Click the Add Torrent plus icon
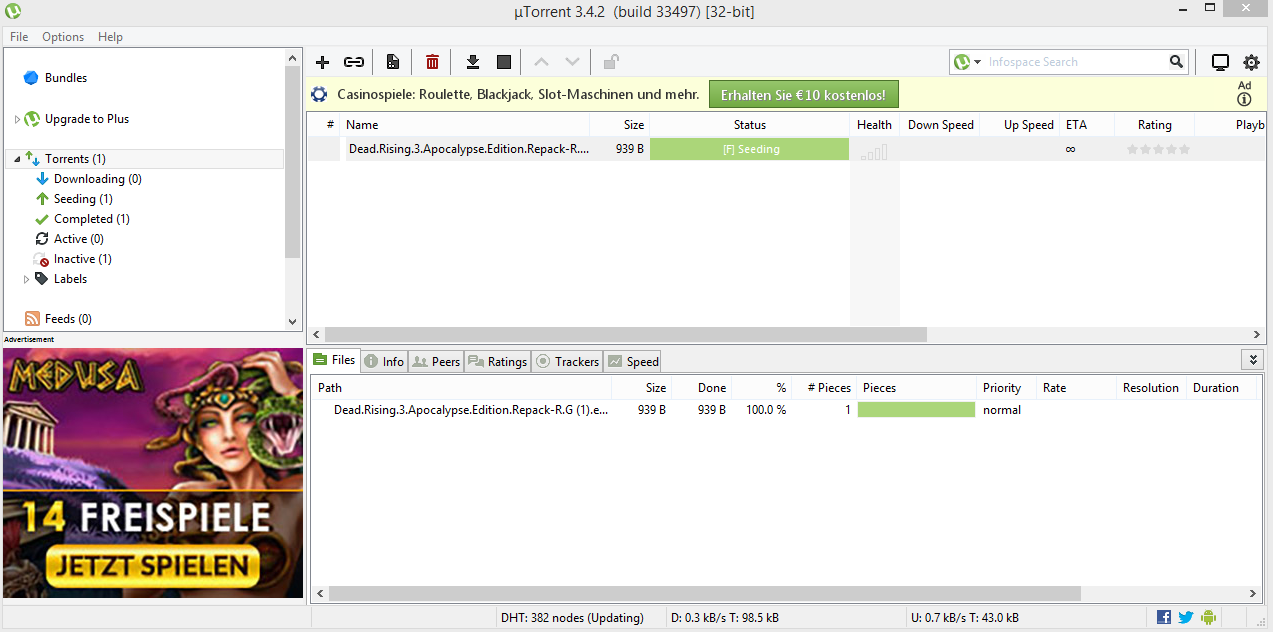This screenshot has width=1273, height=632. [x=322, y=62]
